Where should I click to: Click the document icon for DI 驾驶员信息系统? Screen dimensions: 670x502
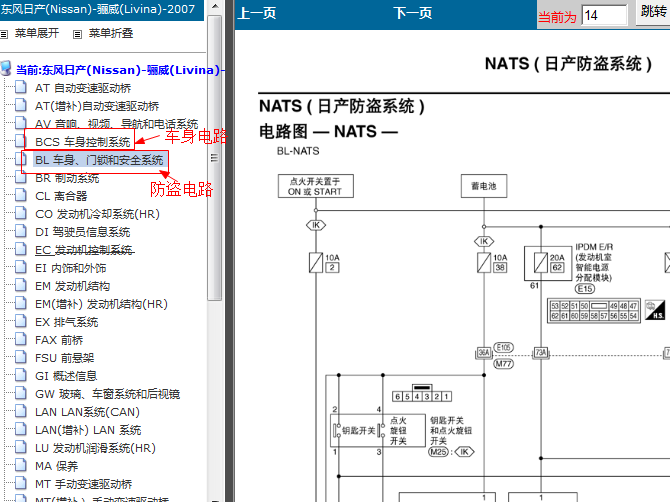(21, 231)
